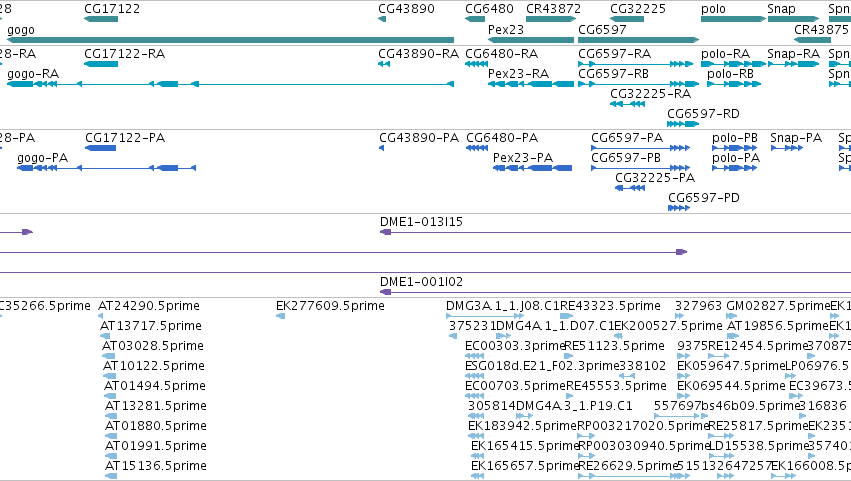Click the polo-PA protein label
This screenshot has height=481, width=851.
point(736,158)
